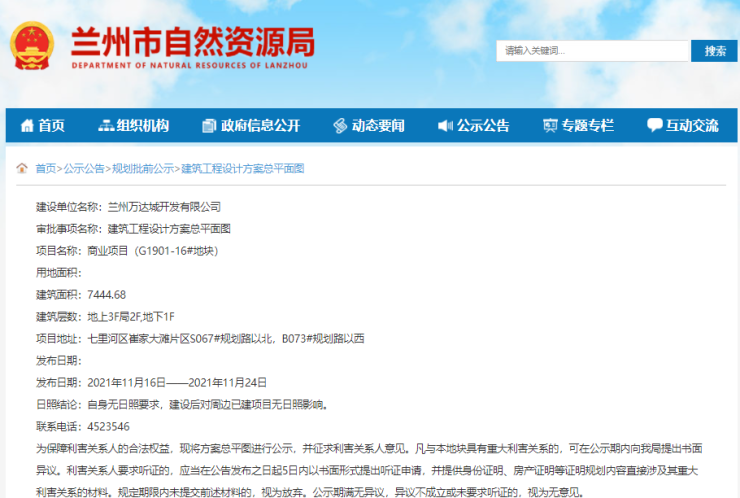Click the document icon beside 政府信息公开

[209, 126]
